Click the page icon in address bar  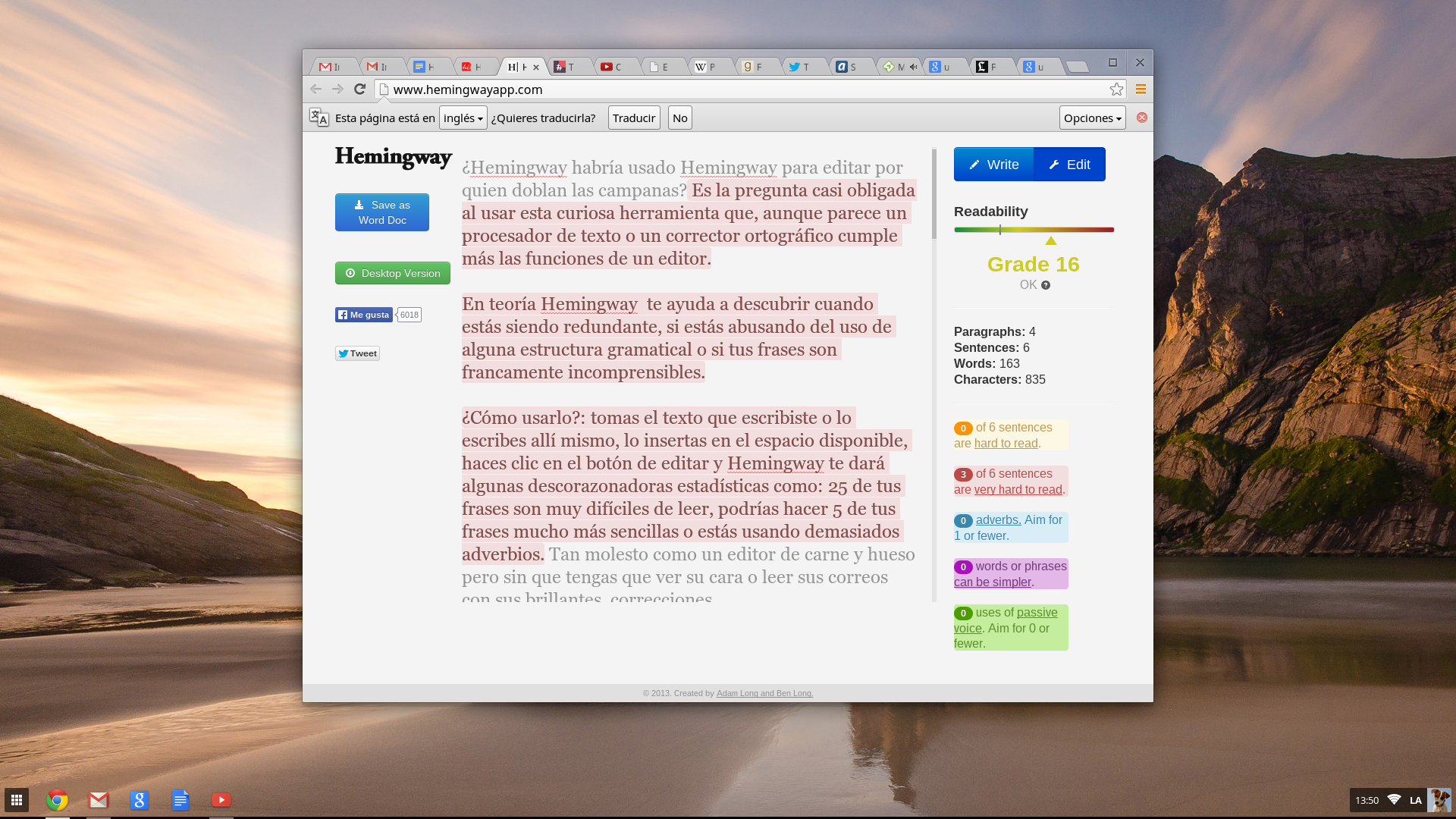(384, 89)
